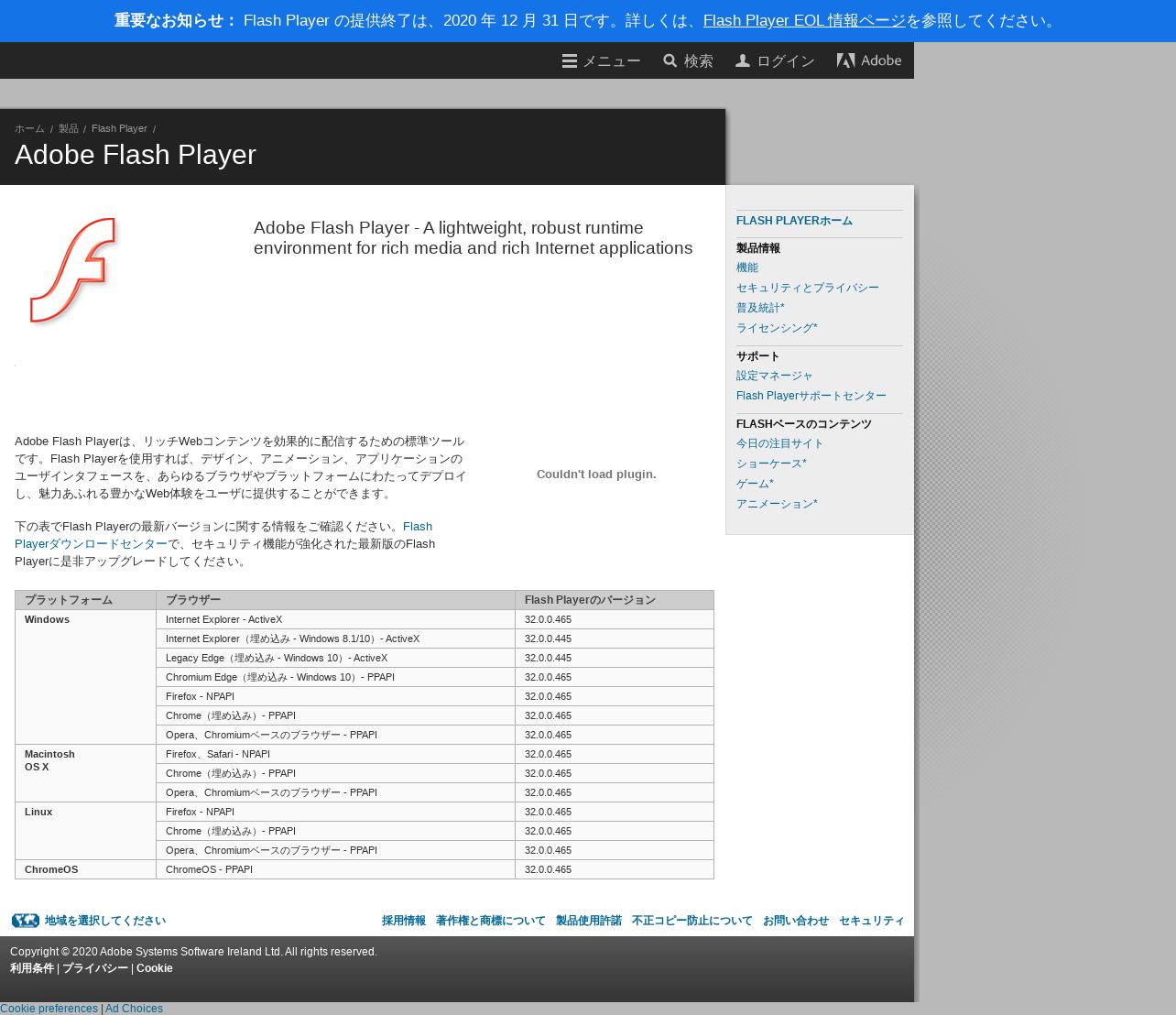Click the ログイン user icon

point(743,60)
